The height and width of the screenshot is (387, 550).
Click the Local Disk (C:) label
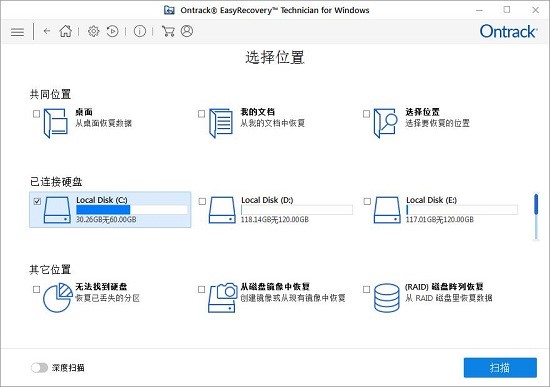(x=102, y=200)
